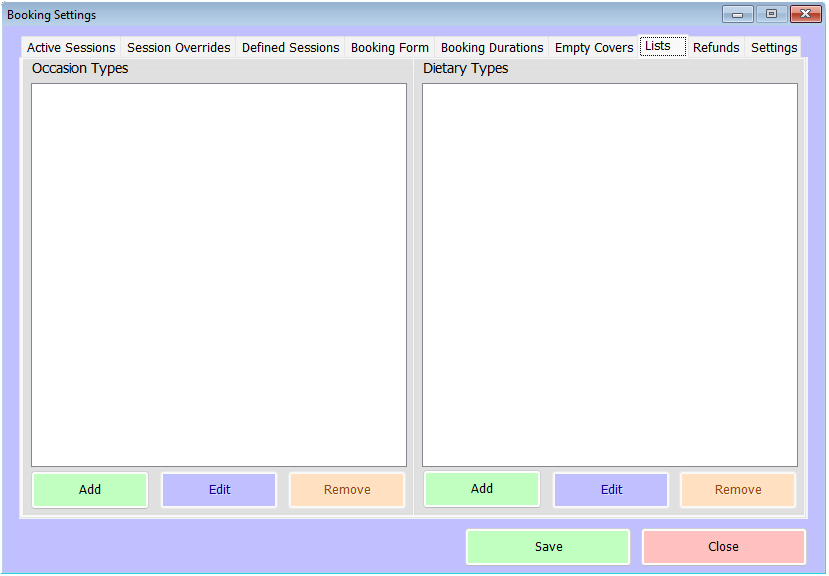Screen dimensions: 829x576
Task: Save the booking settings
Action: 548,547
